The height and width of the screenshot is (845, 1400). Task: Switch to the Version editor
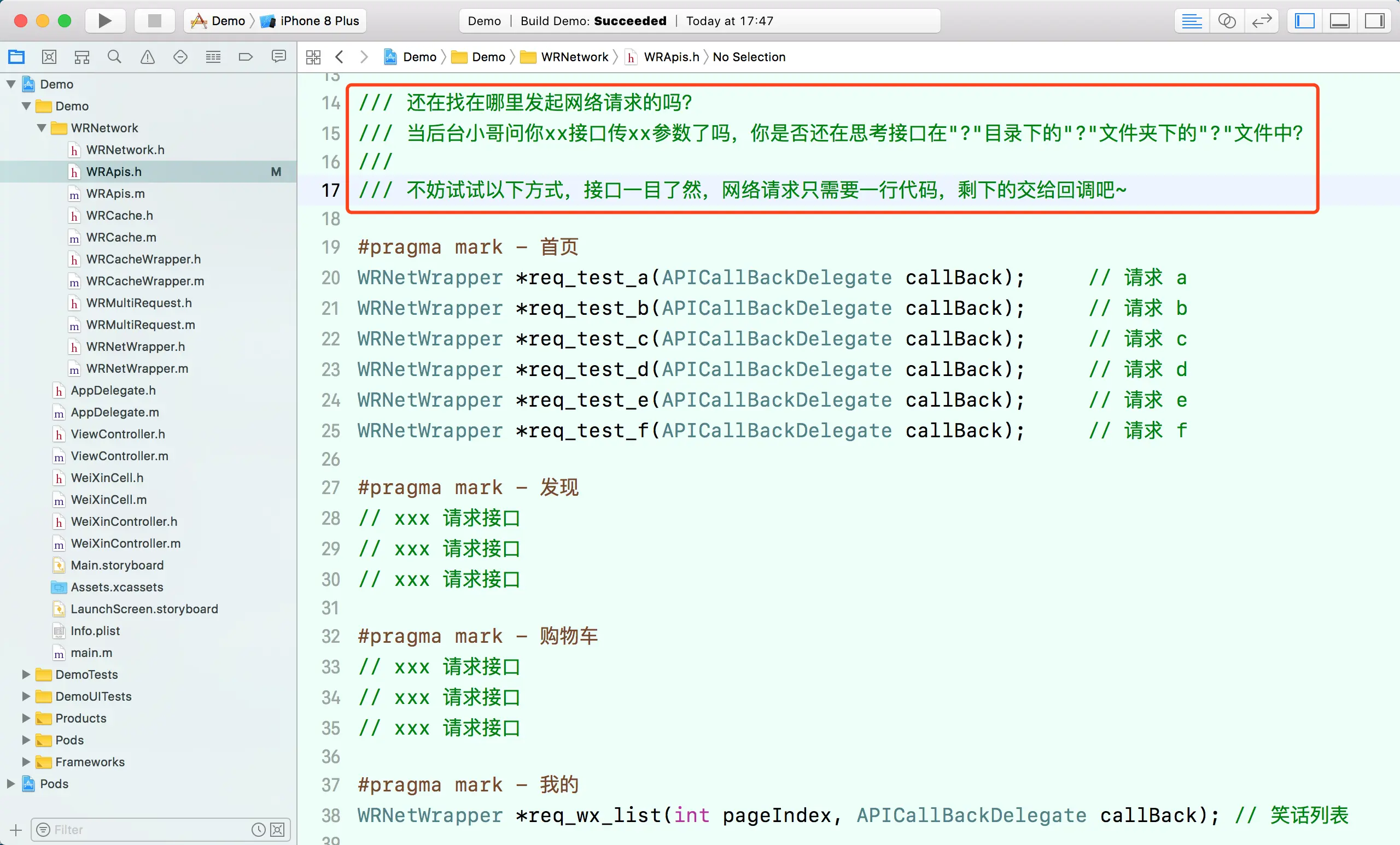click(1261, 21)
